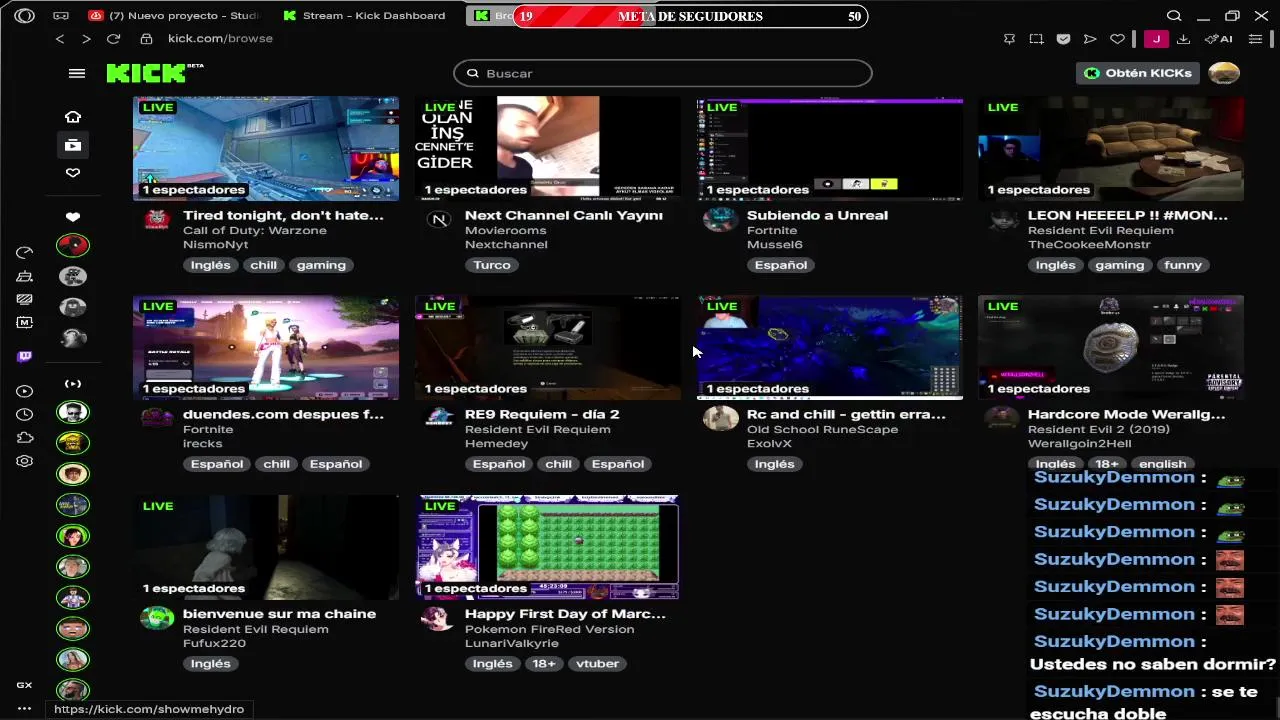Select the Kick browse sidebar icon
Image resolution: width=1280 pixels, height=720 pixels.
point(73,145)
